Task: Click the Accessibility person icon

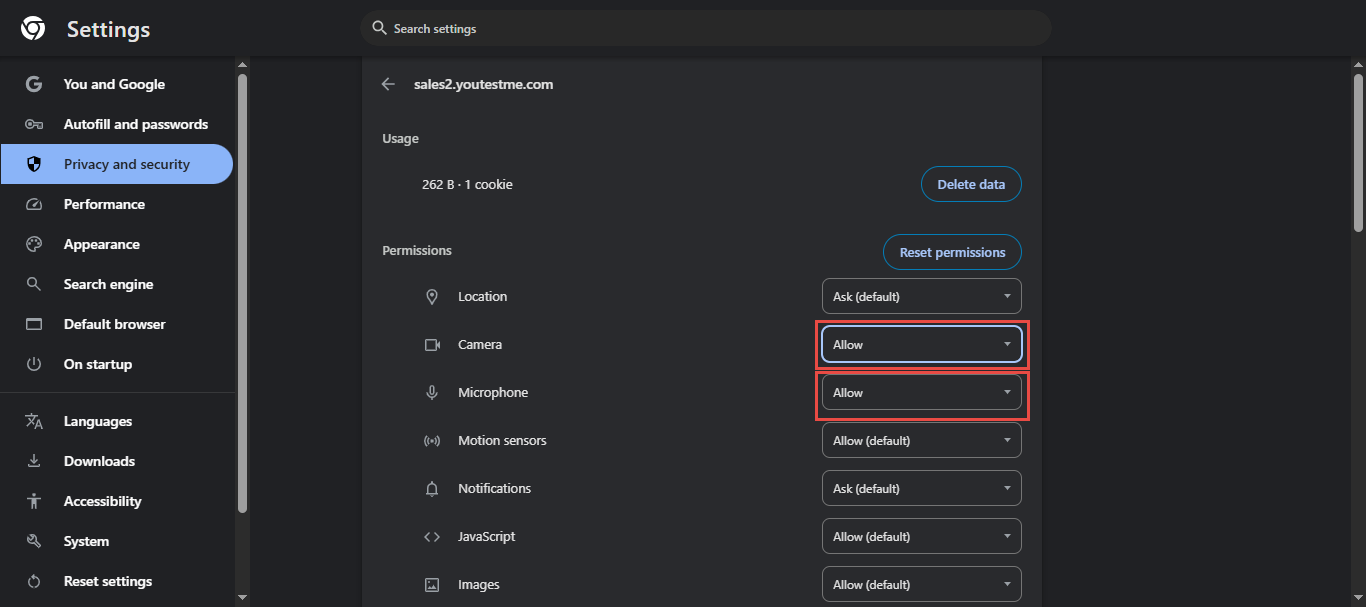Action: (34, 501)
